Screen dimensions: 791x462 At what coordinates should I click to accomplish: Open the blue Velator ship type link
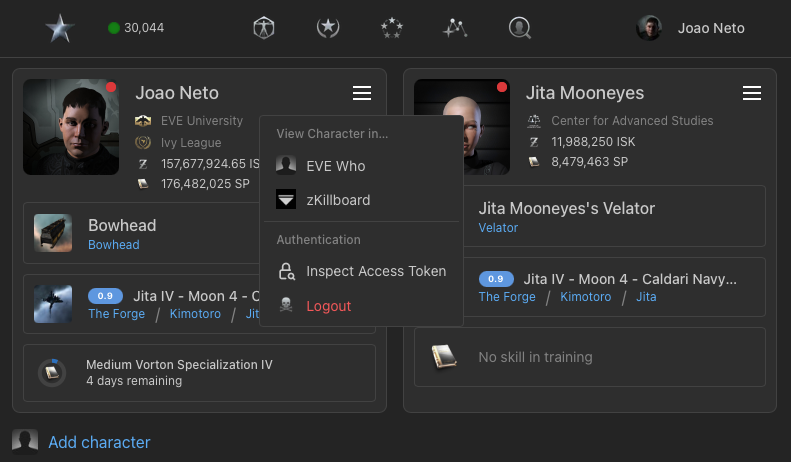(x=498, y=227)
